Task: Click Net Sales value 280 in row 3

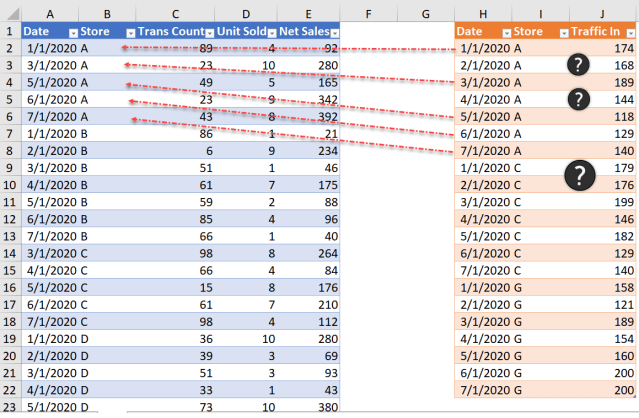Action: [308, 66]
